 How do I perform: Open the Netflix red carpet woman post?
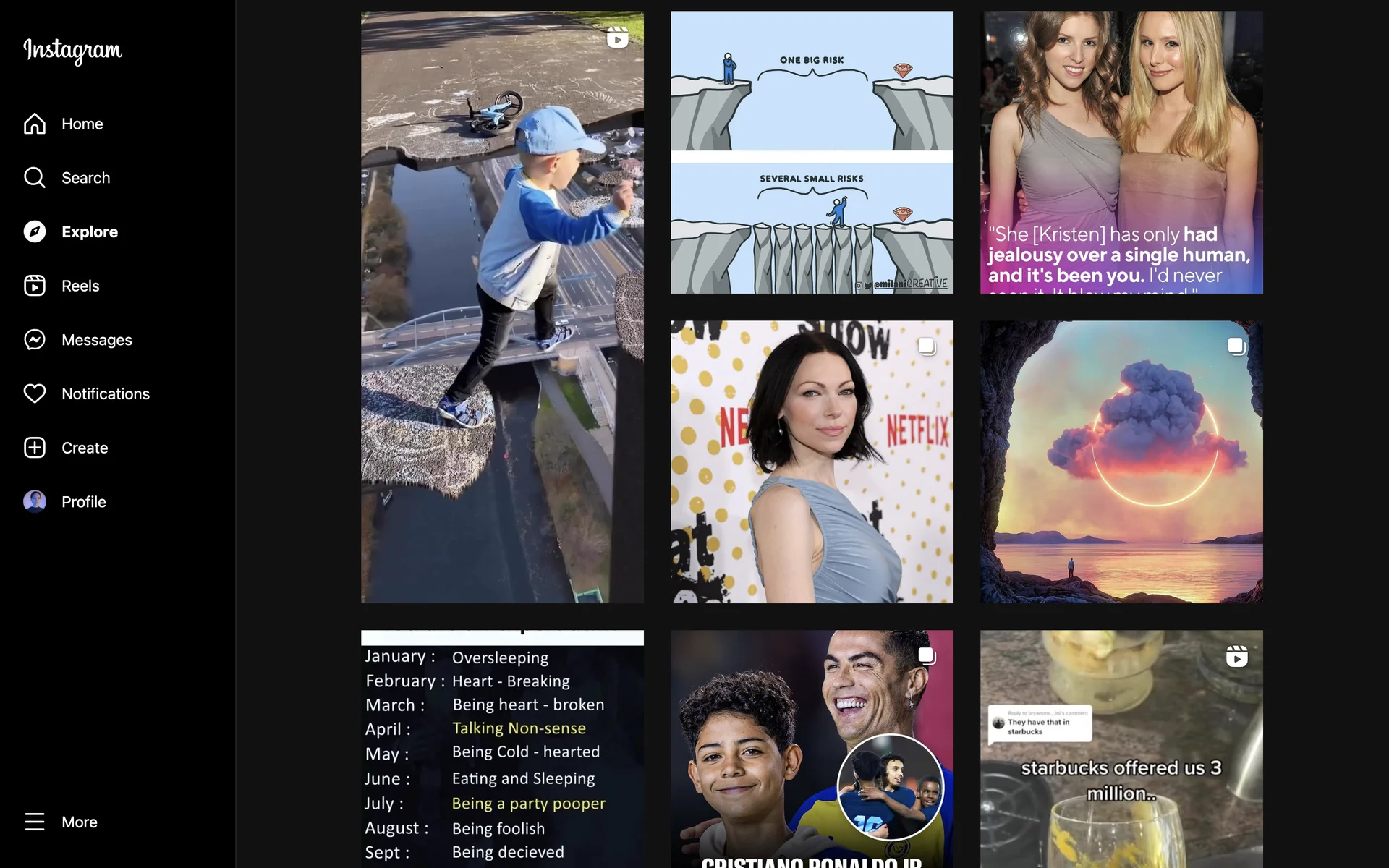812,461
